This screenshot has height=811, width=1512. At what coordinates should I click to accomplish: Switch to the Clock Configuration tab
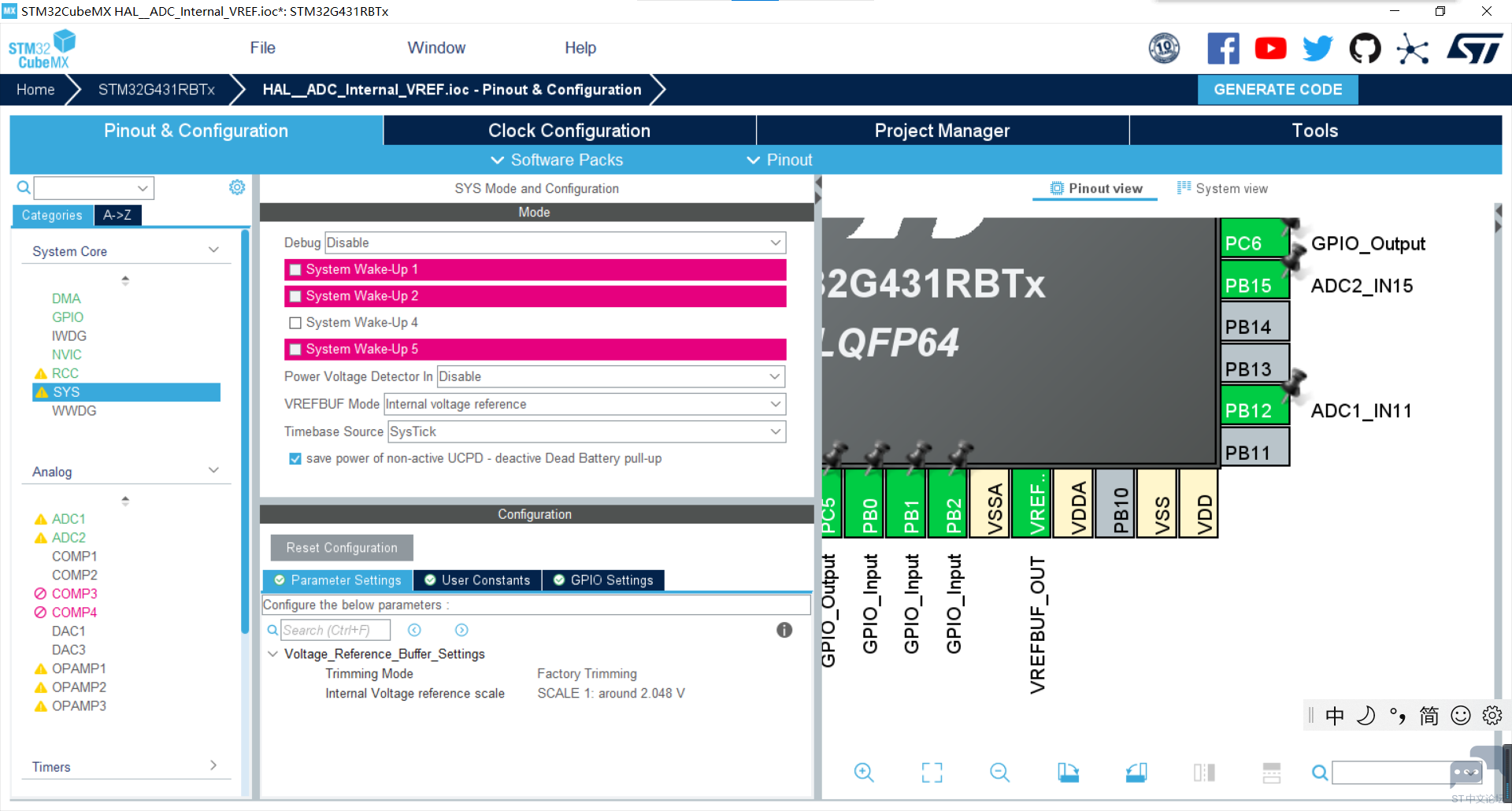click(x=569, y=131)
